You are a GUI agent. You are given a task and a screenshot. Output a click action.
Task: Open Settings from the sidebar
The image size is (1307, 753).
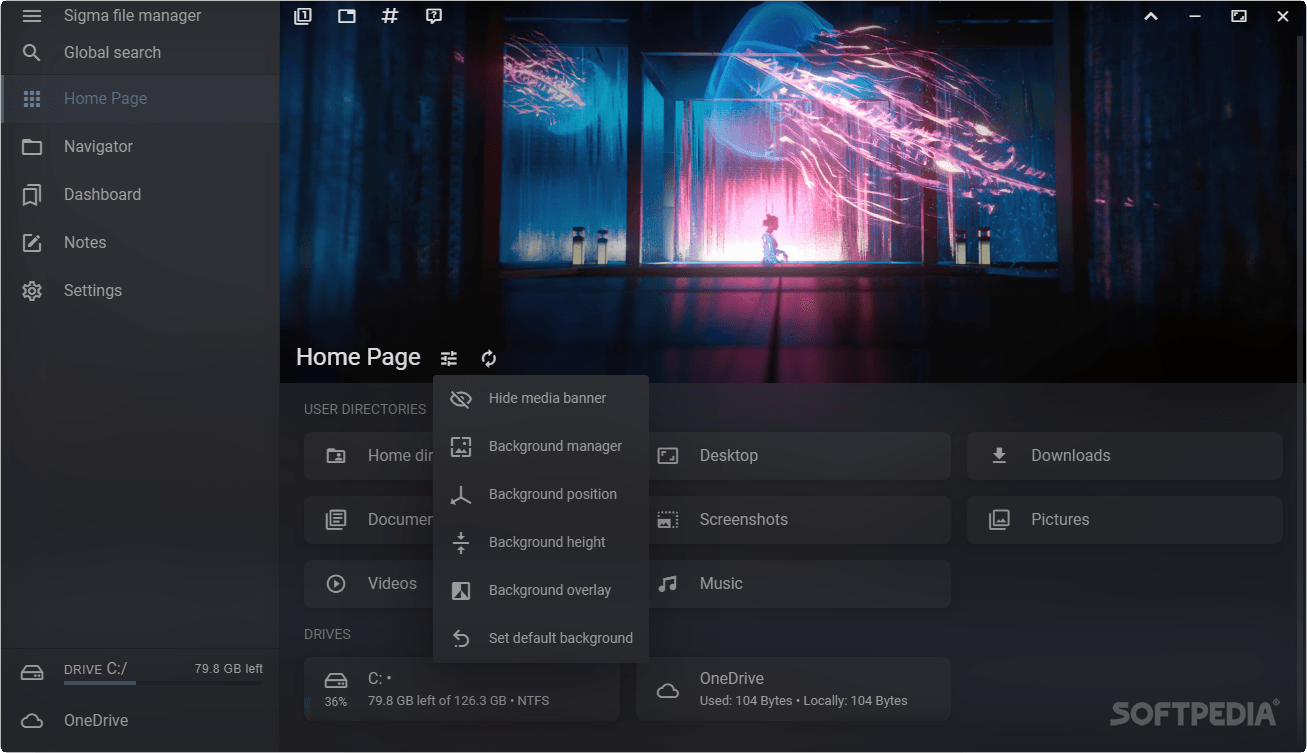(140, 291)
